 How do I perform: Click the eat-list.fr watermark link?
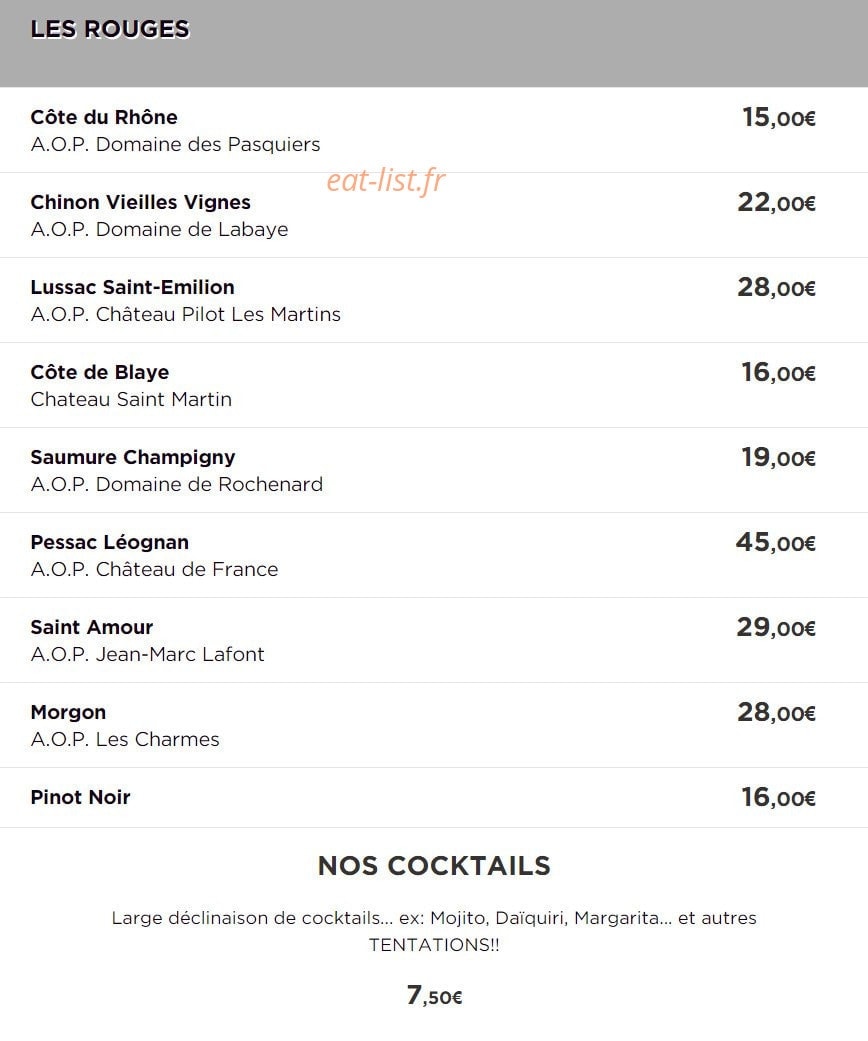386,181
